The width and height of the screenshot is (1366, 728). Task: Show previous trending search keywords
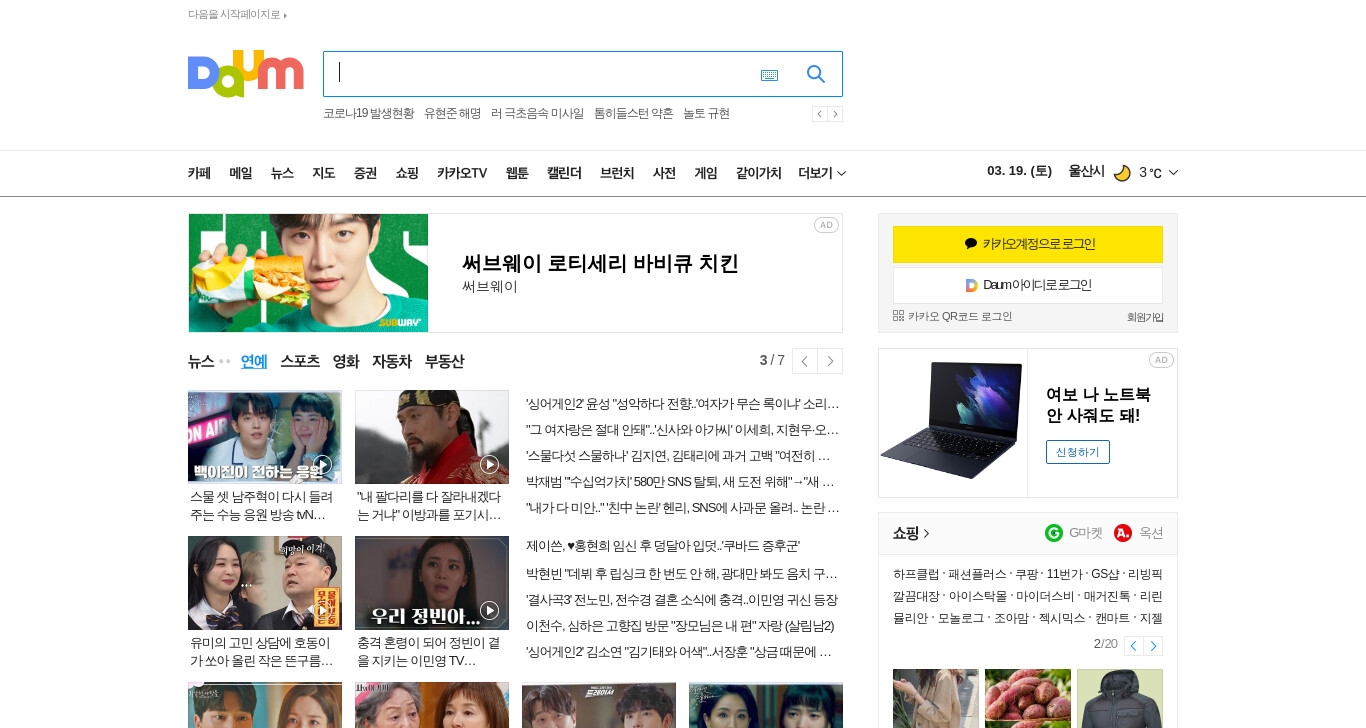(819, 114)
